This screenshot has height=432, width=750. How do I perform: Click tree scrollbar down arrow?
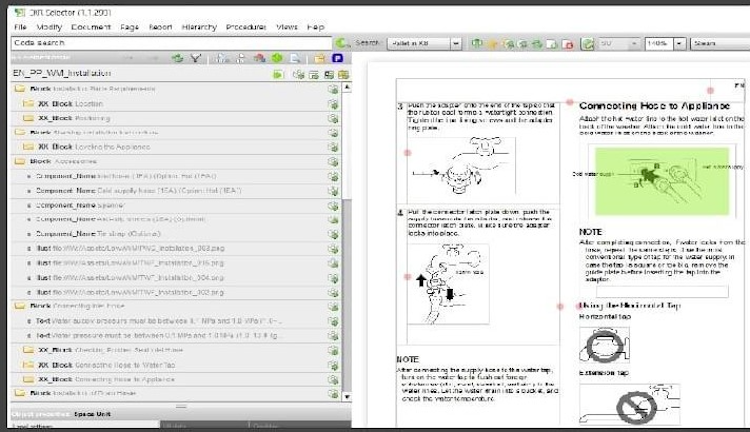pos(347,397)
